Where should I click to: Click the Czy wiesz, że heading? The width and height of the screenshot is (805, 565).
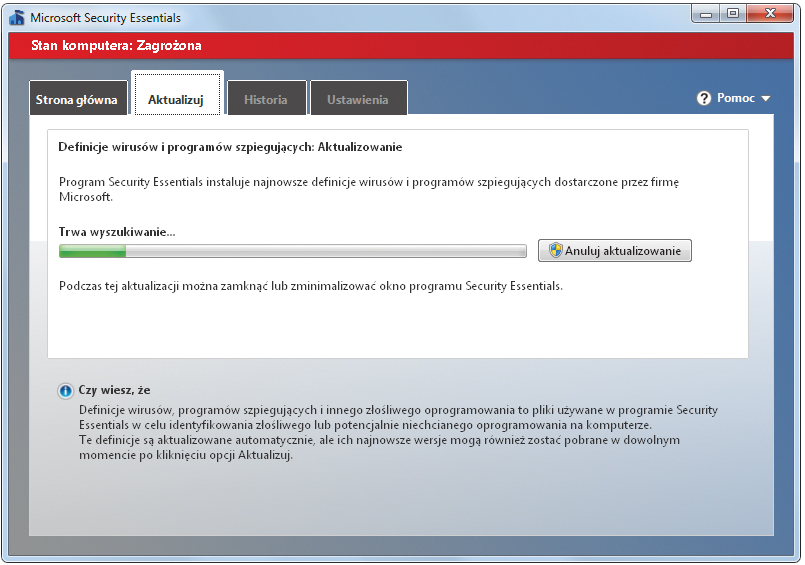[114, 390]
